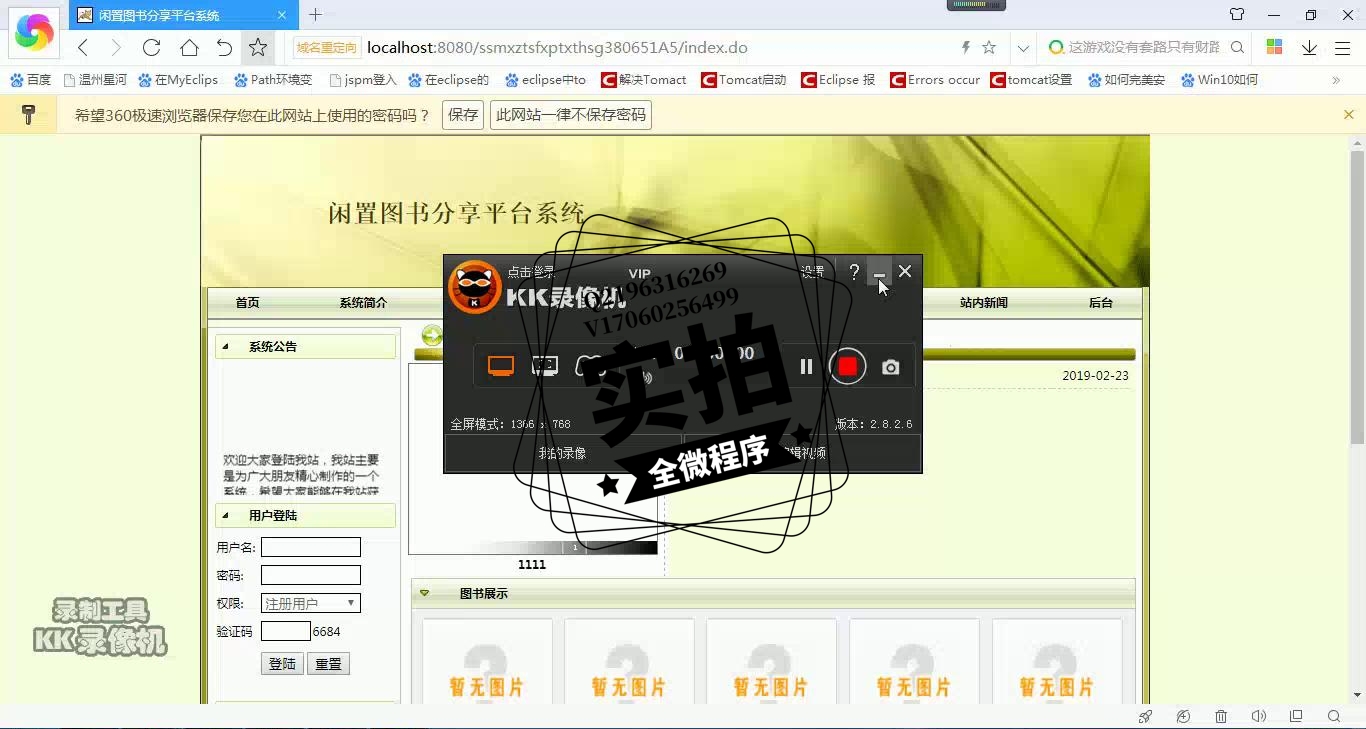This screenshot has height=729, width=1366.
Task: Open the browser home page
Action: click(x=189, y=47)
